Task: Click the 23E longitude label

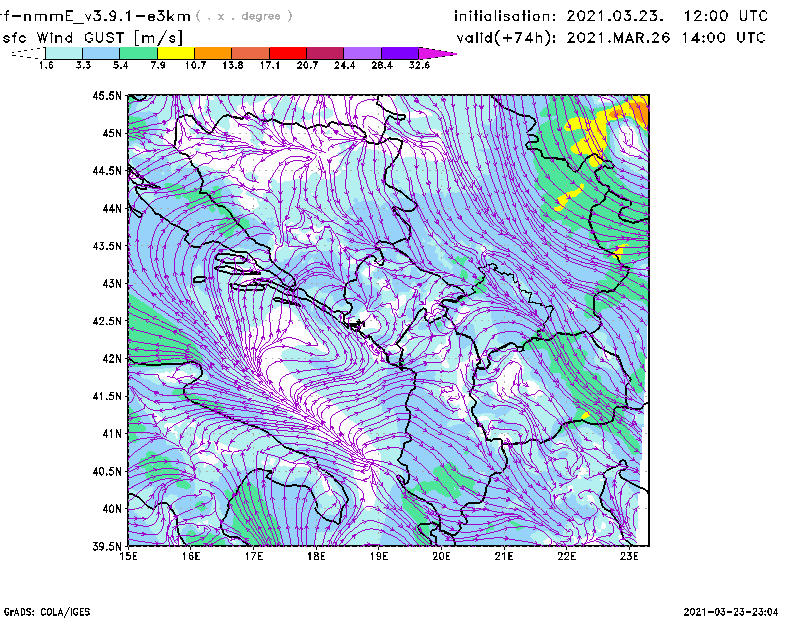Action: coord(629,556)
